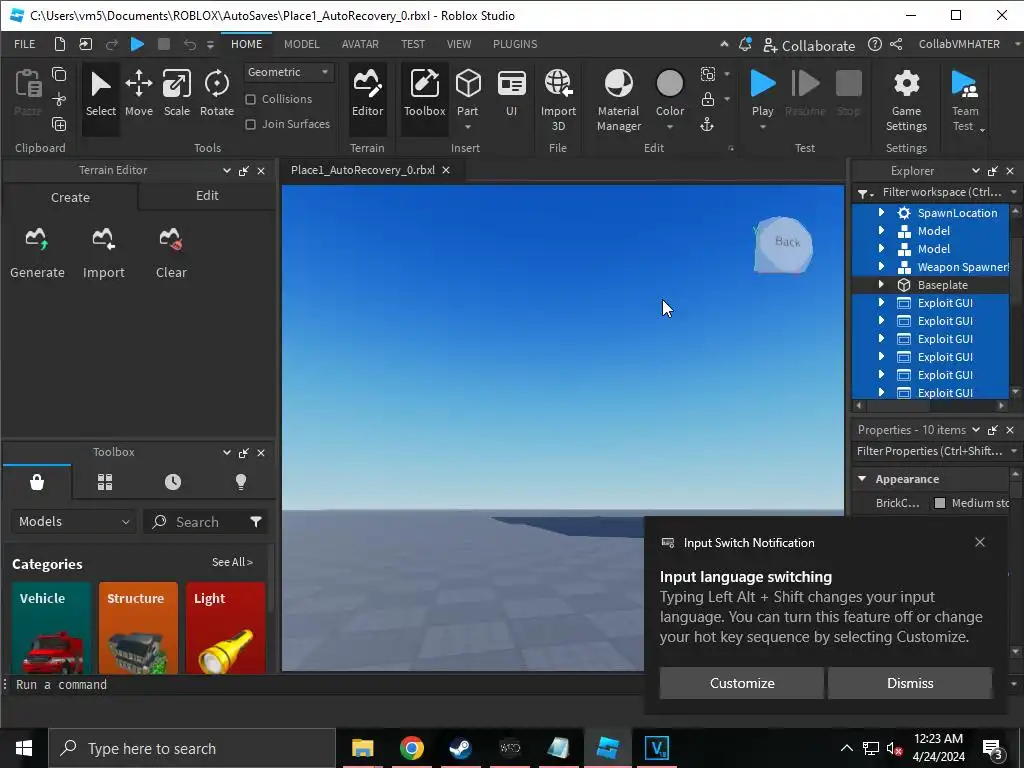
Task: Open the Geometric mode dropdown
Action: pyautogui.click(x=288, y=72)
